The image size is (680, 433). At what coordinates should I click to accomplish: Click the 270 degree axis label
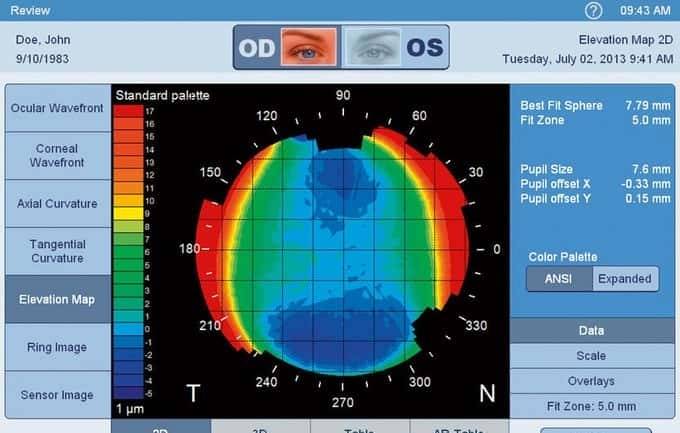pyautogui.click(x=343, y=403)
